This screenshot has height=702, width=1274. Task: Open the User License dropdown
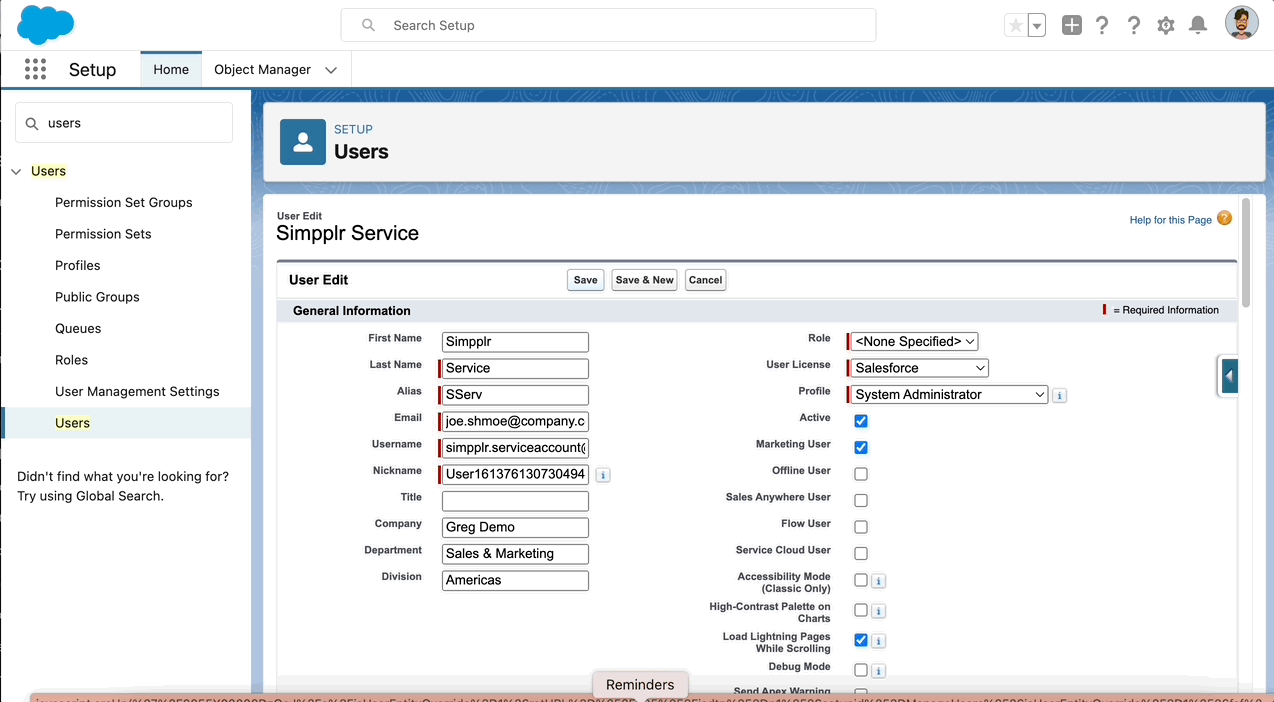click(x=920, y=368)
